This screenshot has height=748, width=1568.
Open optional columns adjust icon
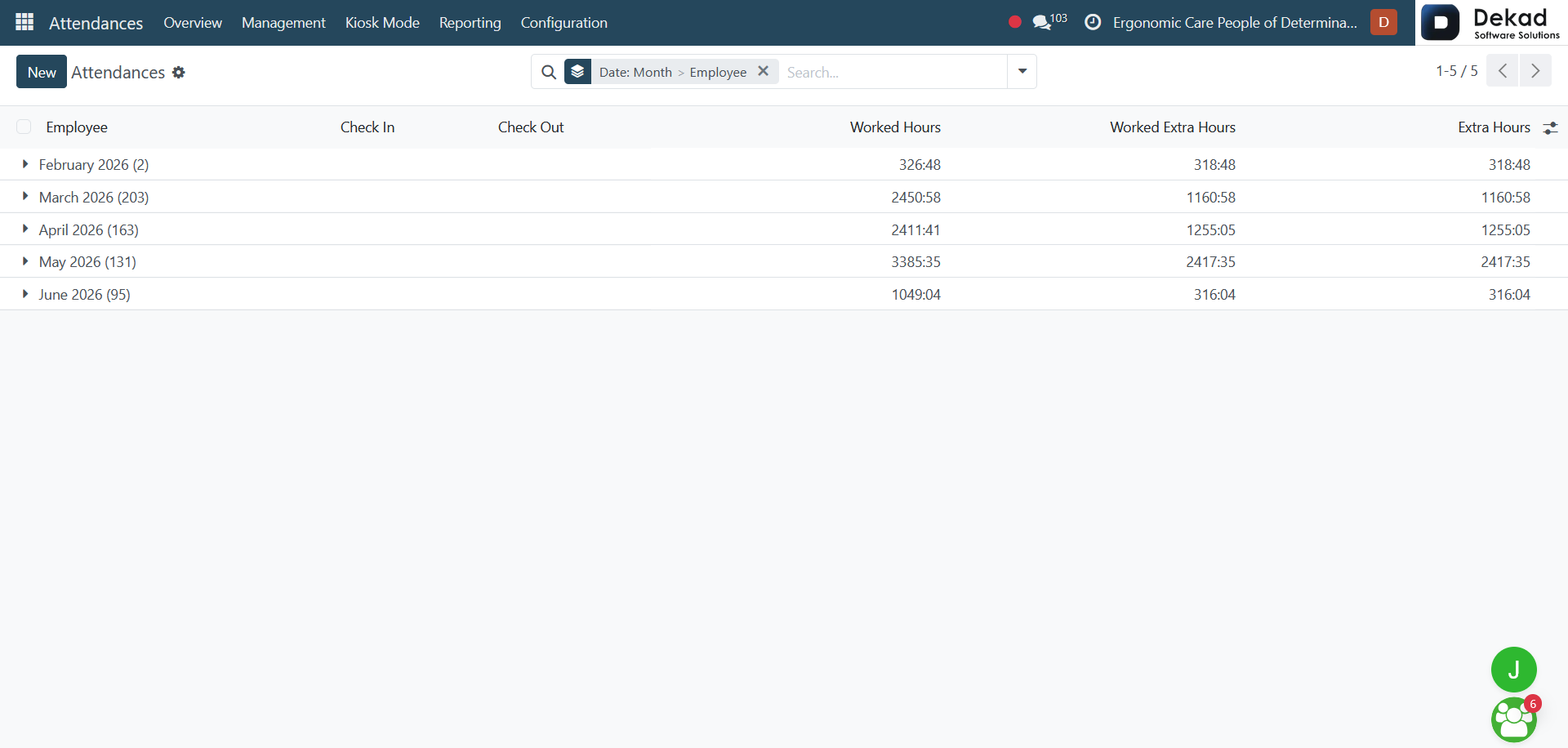[1550, 127]
